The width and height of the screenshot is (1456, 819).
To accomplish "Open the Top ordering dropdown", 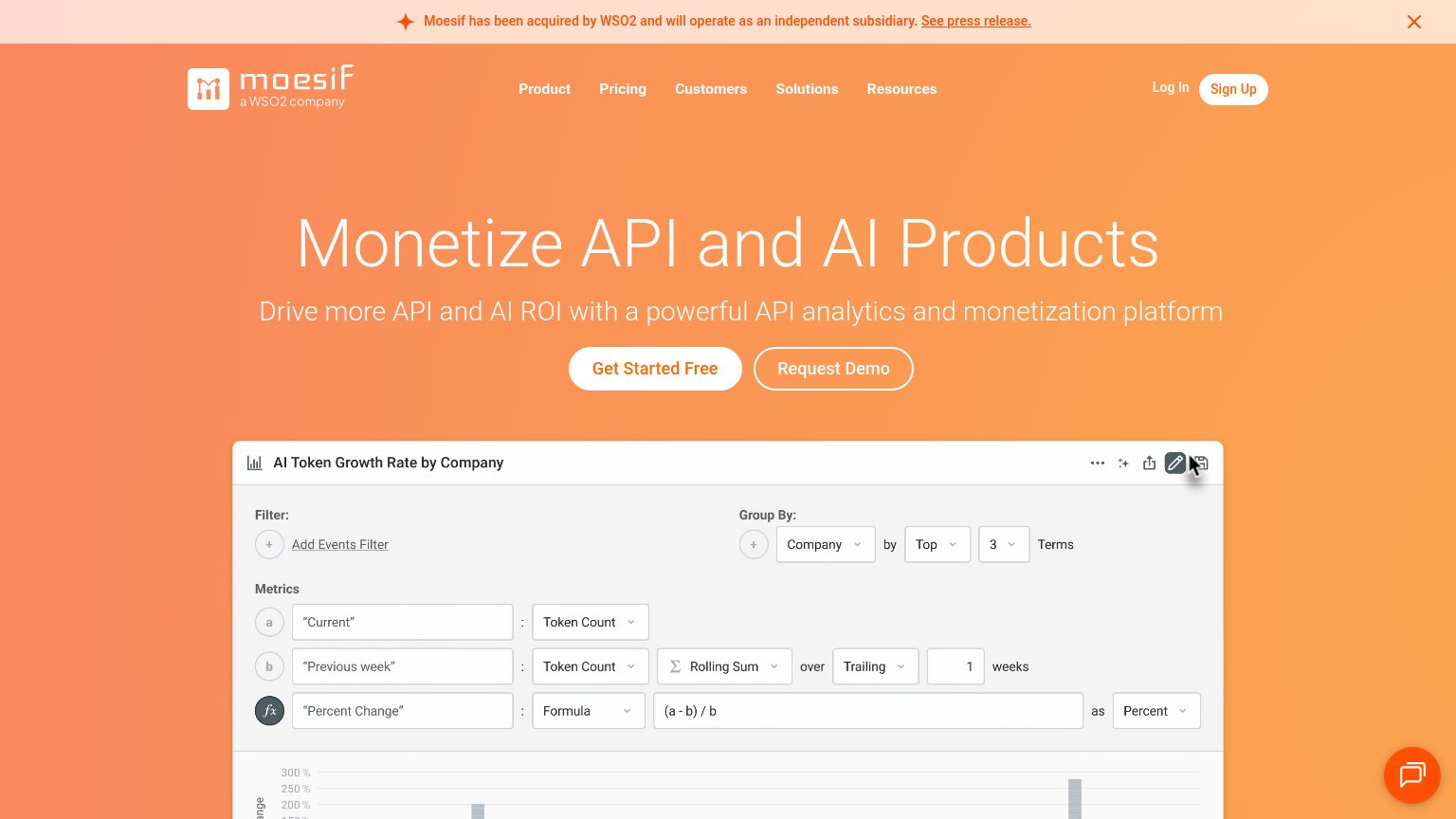I will pyautogui.click(x=937, y=544).
